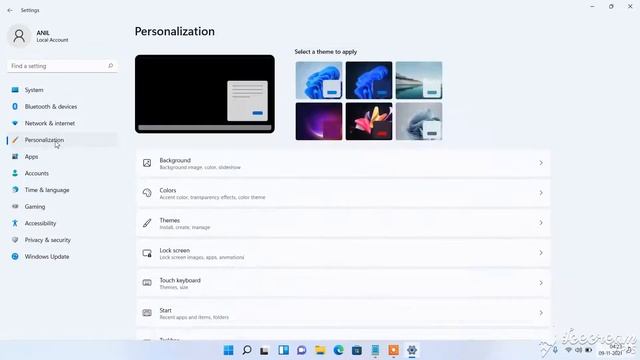Expand Colors using its chevron arrow
640x360 pixels.
click(x=541, y=193)
